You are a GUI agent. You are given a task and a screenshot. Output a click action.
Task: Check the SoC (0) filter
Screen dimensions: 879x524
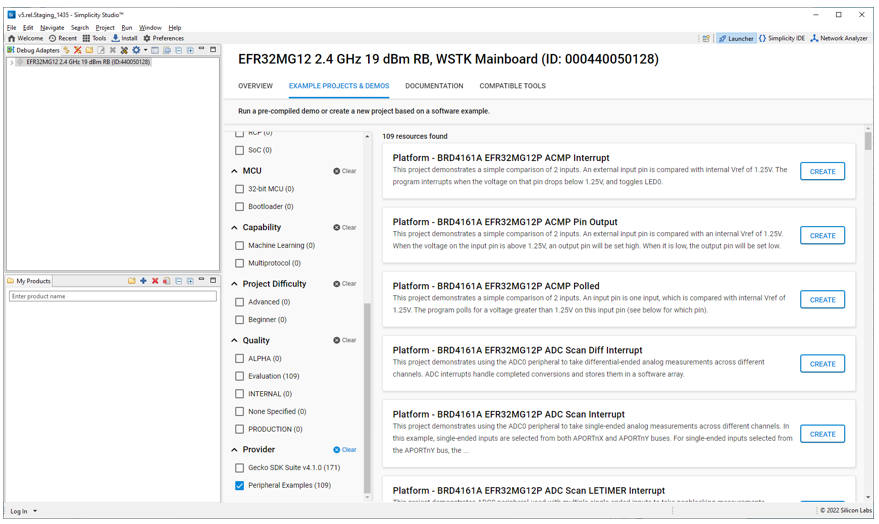coord(239,150)
